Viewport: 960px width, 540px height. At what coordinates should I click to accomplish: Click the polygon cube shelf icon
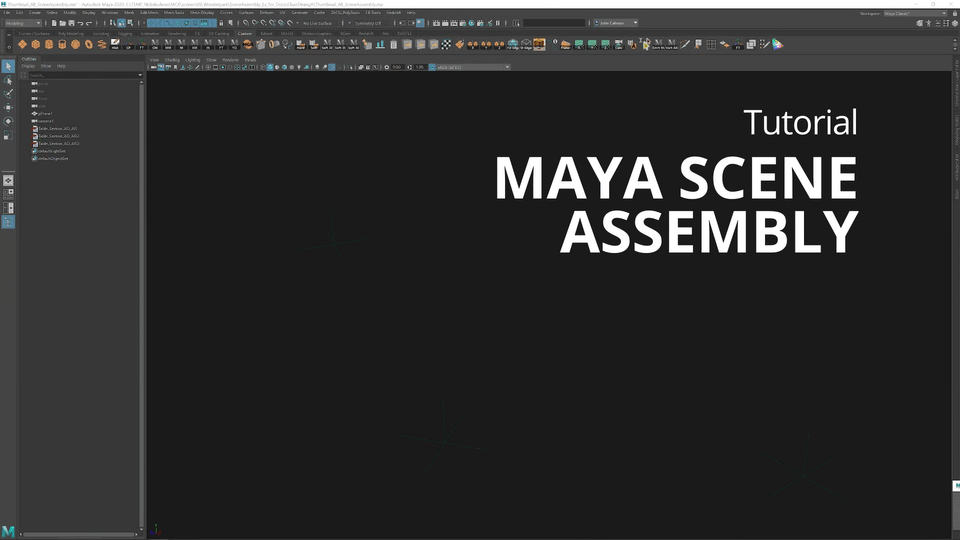[35, 44]
